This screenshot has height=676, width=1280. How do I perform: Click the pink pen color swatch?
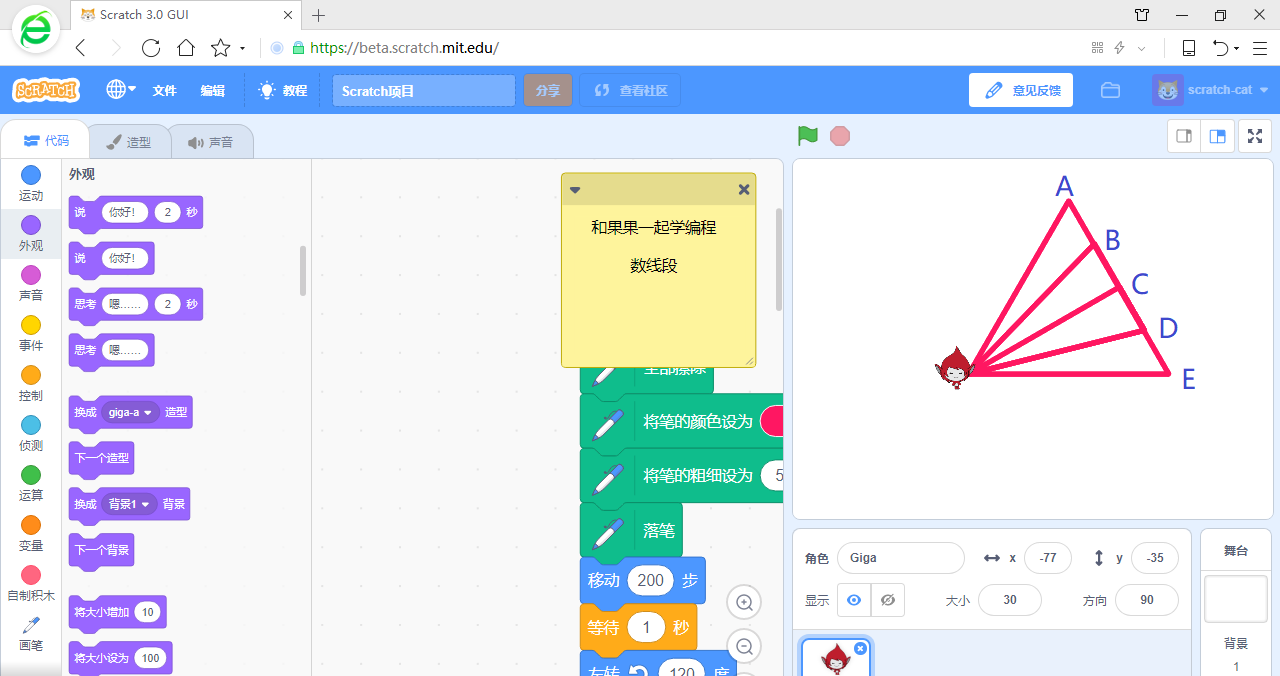coord(771,421)
